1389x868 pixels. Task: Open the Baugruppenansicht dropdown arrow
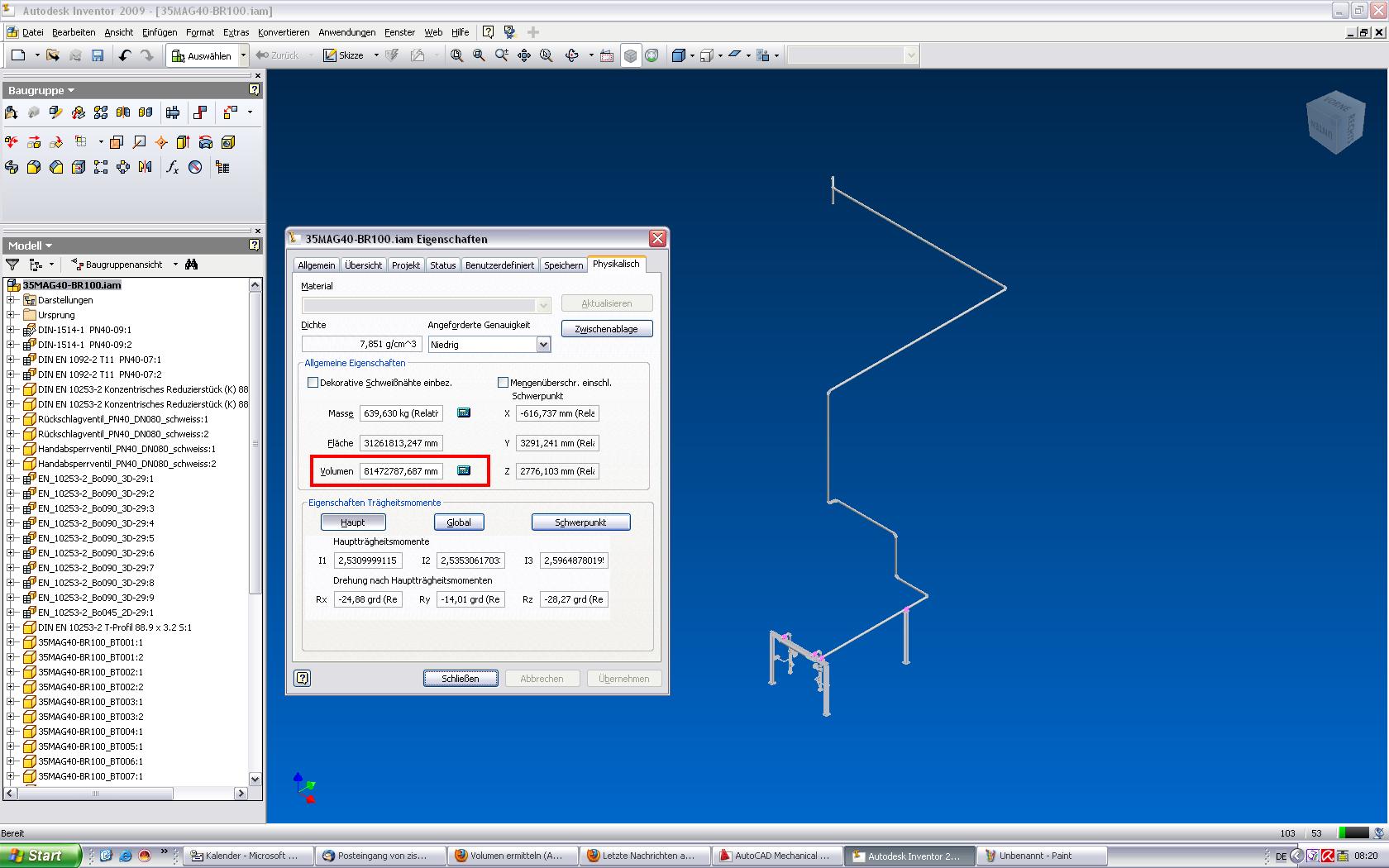point(175,265)
